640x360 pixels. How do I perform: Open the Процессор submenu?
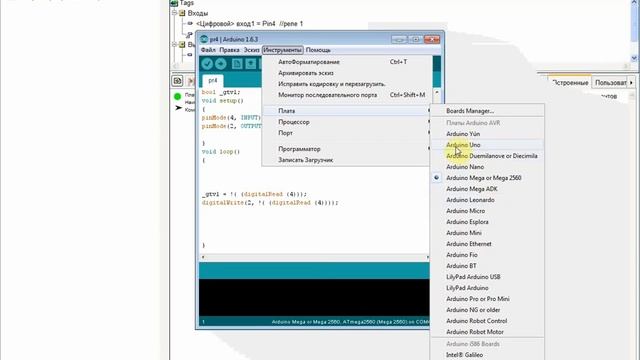coord(347,122)
